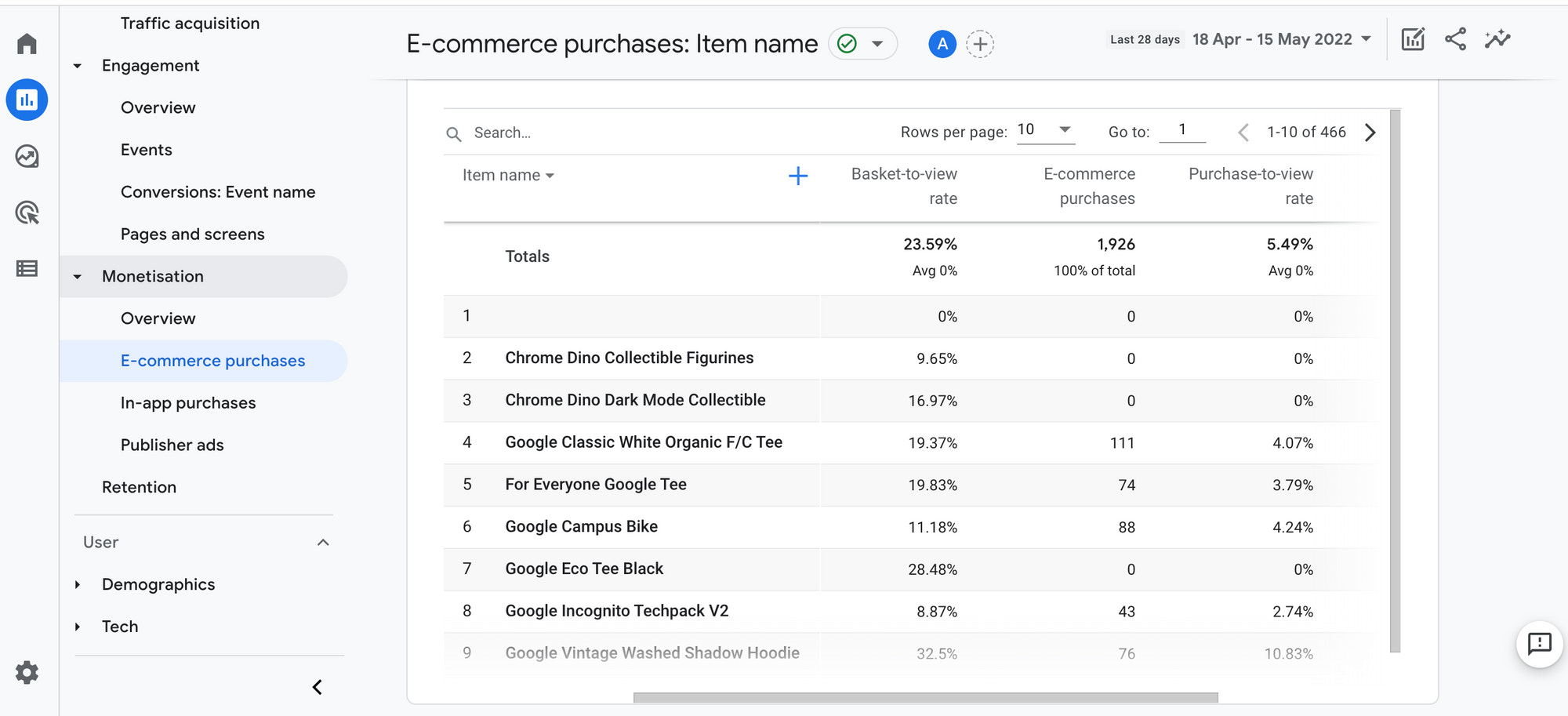Go to the Home icon in sidebar

(x=27, y=44)
